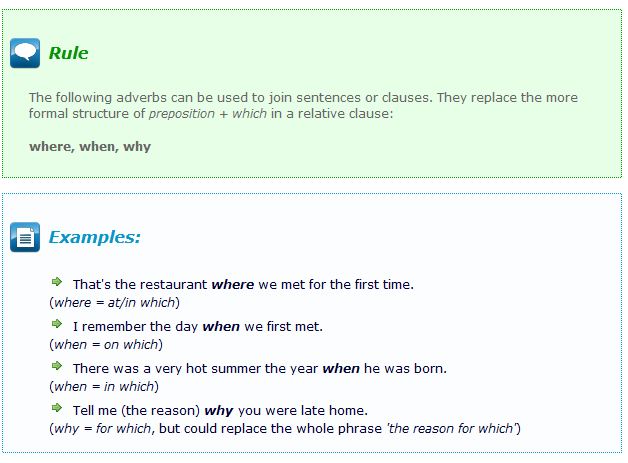Viewport: 628px width, 463px height.
Task: Click the green arrow before "I remember the day"
Action: tap(57, 324)
